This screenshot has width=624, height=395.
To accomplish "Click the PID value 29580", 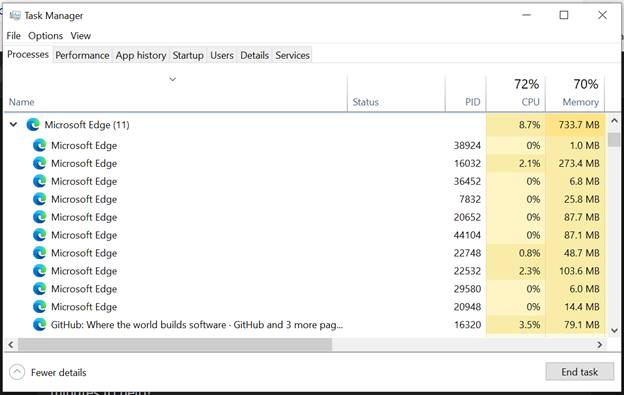I will (467, 289).
